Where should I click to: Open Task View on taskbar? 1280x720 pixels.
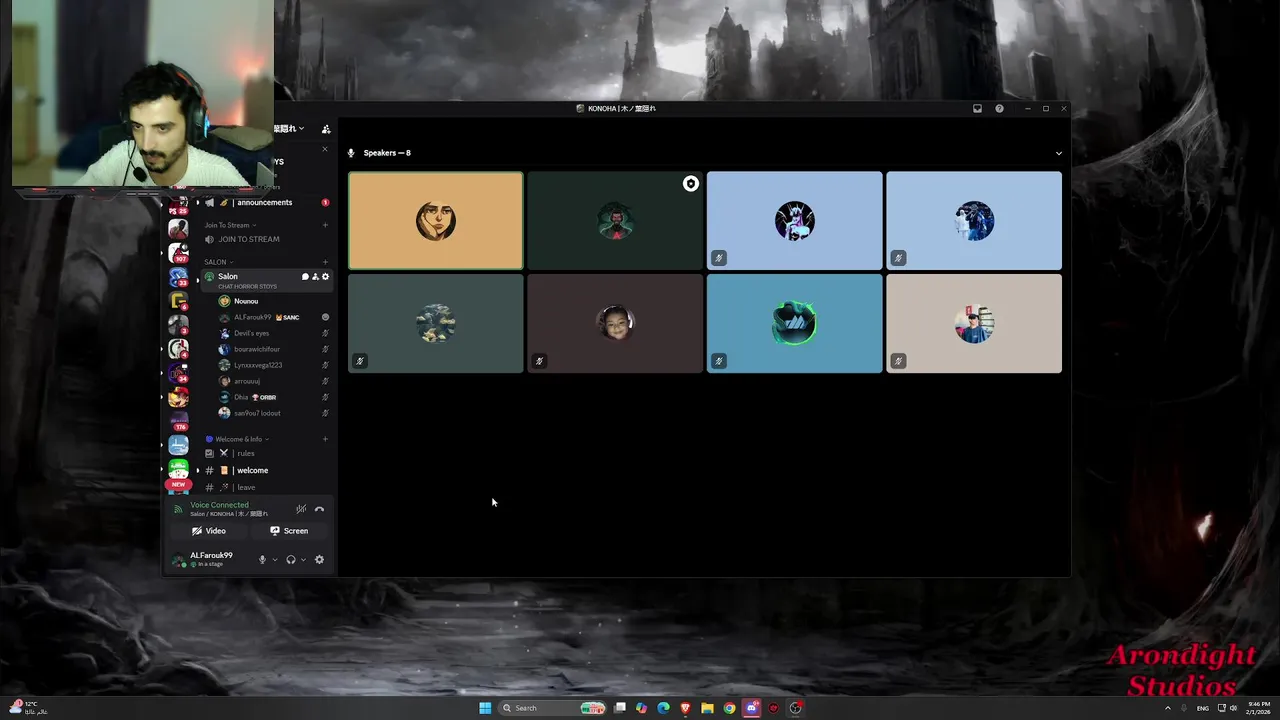[x=620, y=708]
